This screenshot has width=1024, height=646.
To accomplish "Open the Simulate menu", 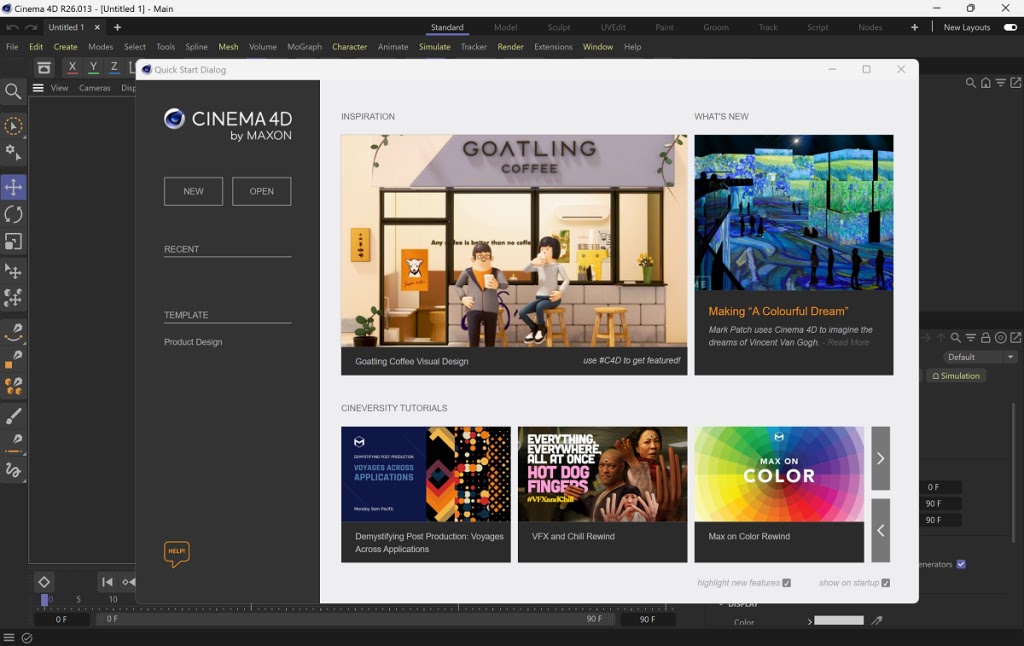I will 434,47.
